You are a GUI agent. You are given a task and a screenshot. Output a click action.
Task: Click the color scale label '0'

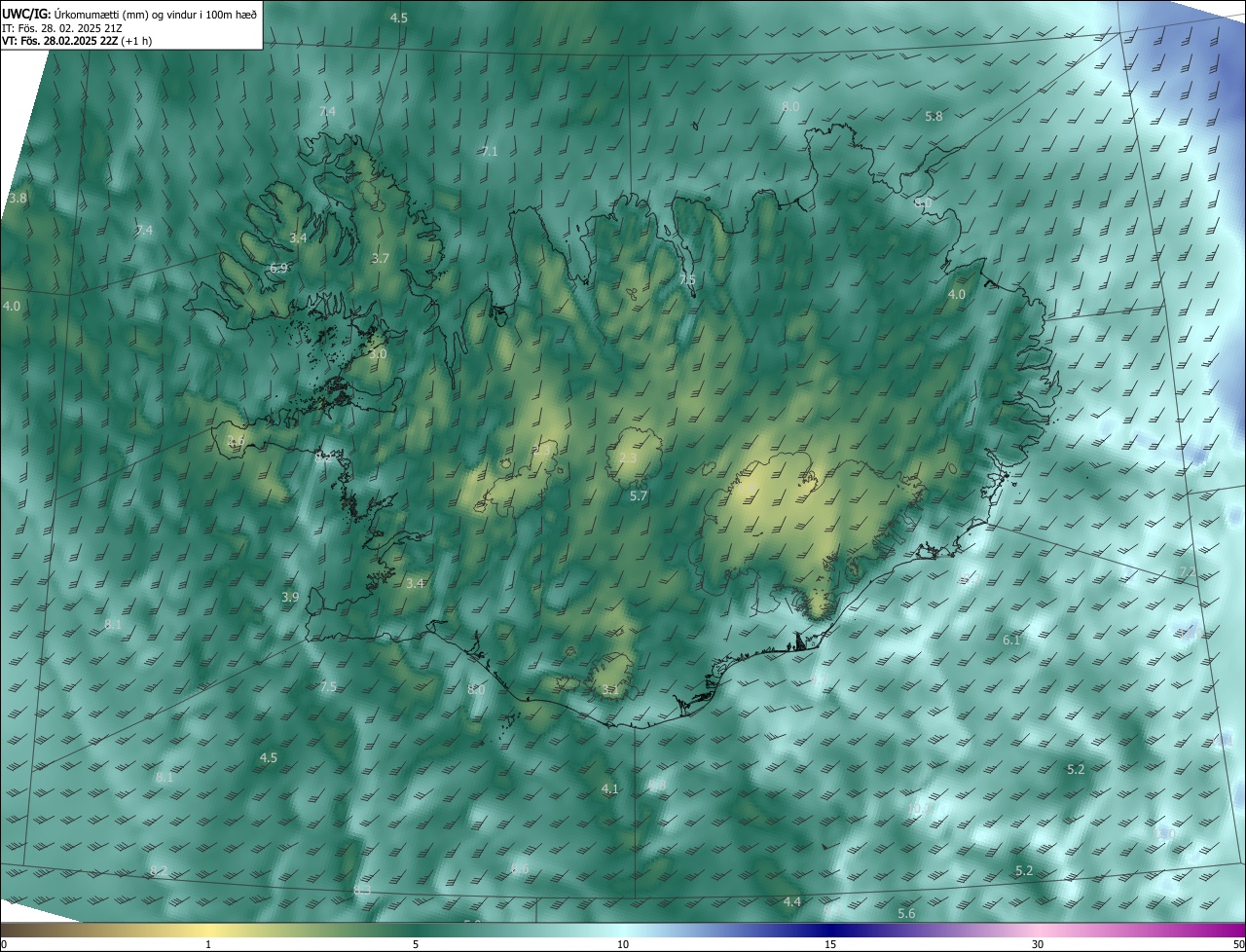tap(4, 944)
